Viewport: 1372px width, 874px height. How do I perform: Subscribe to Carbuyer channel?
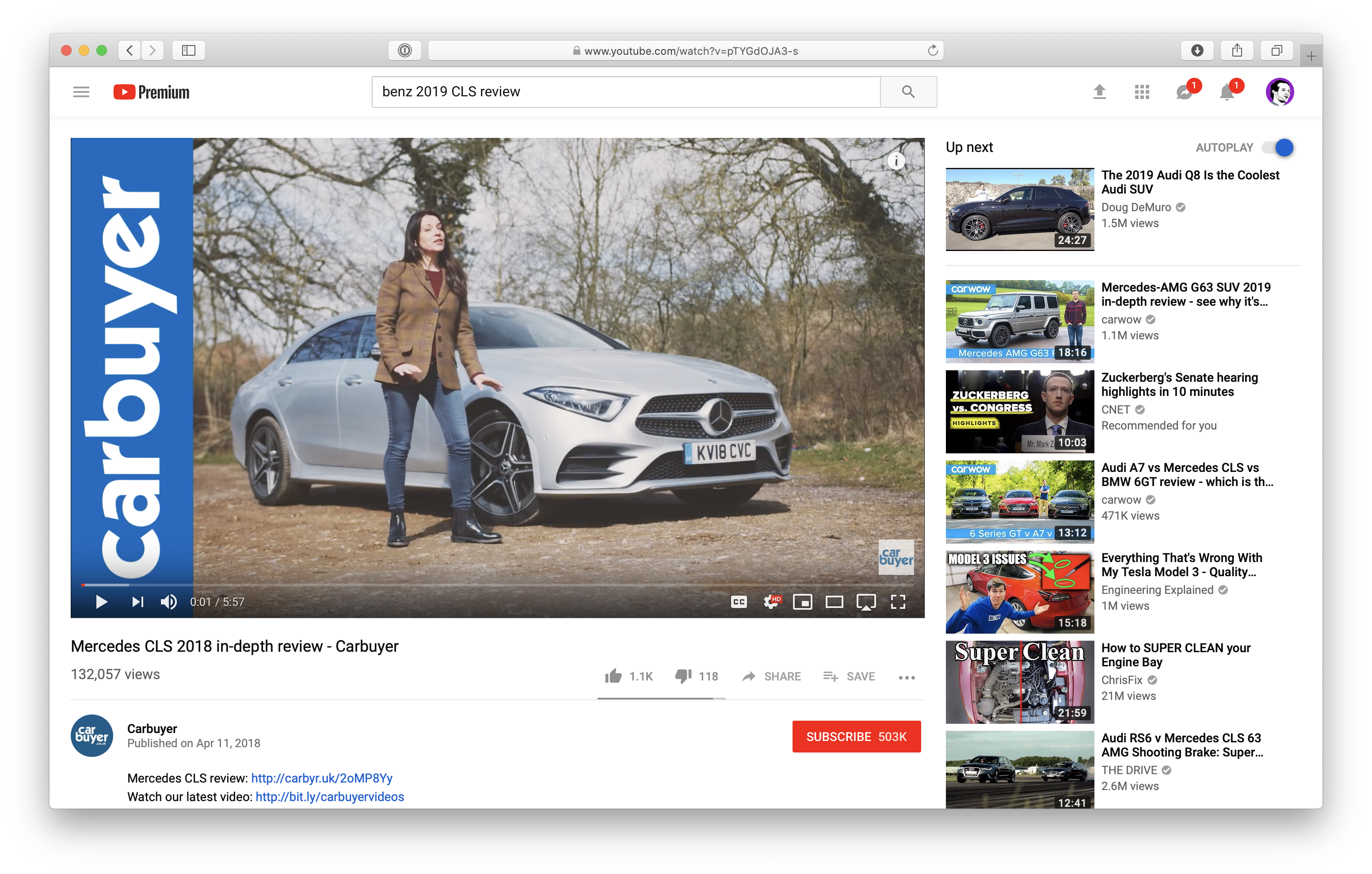[x=856, y=737]
